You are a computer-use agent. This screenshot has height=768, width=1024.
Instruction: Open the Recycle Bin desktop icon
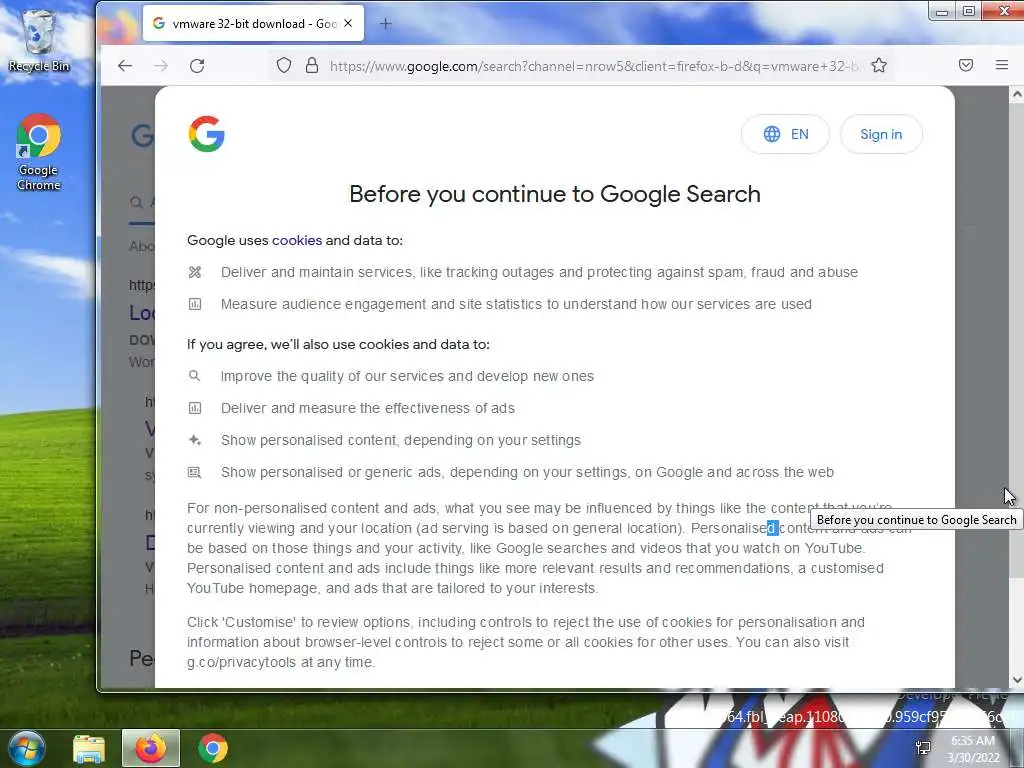pyautogui.click(x=39, y=40)
